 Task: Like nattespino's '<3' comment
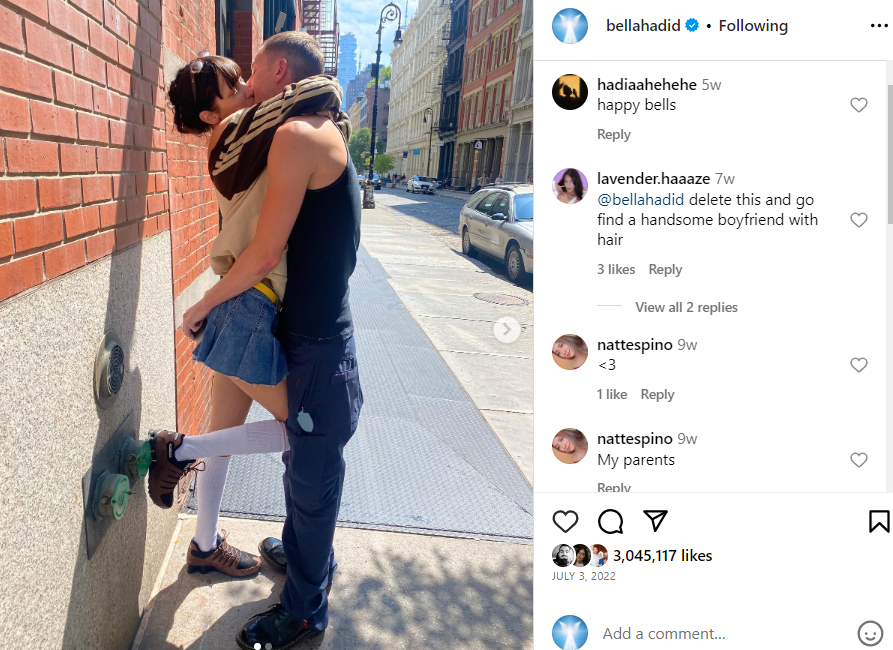(858, 365)
